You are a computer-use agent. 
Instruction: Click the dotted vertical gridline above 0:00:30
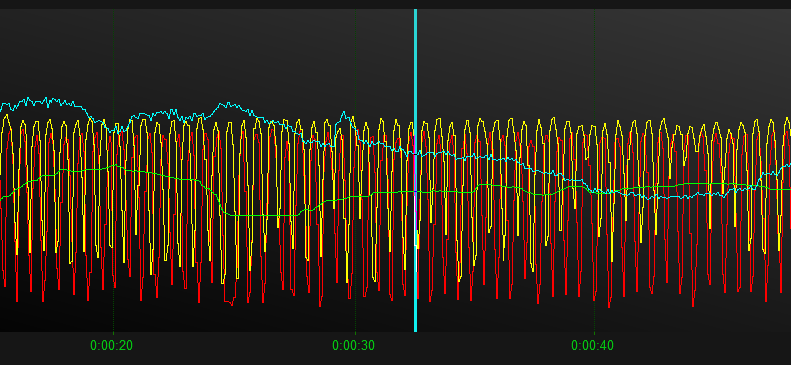click(x=355, y=170)
